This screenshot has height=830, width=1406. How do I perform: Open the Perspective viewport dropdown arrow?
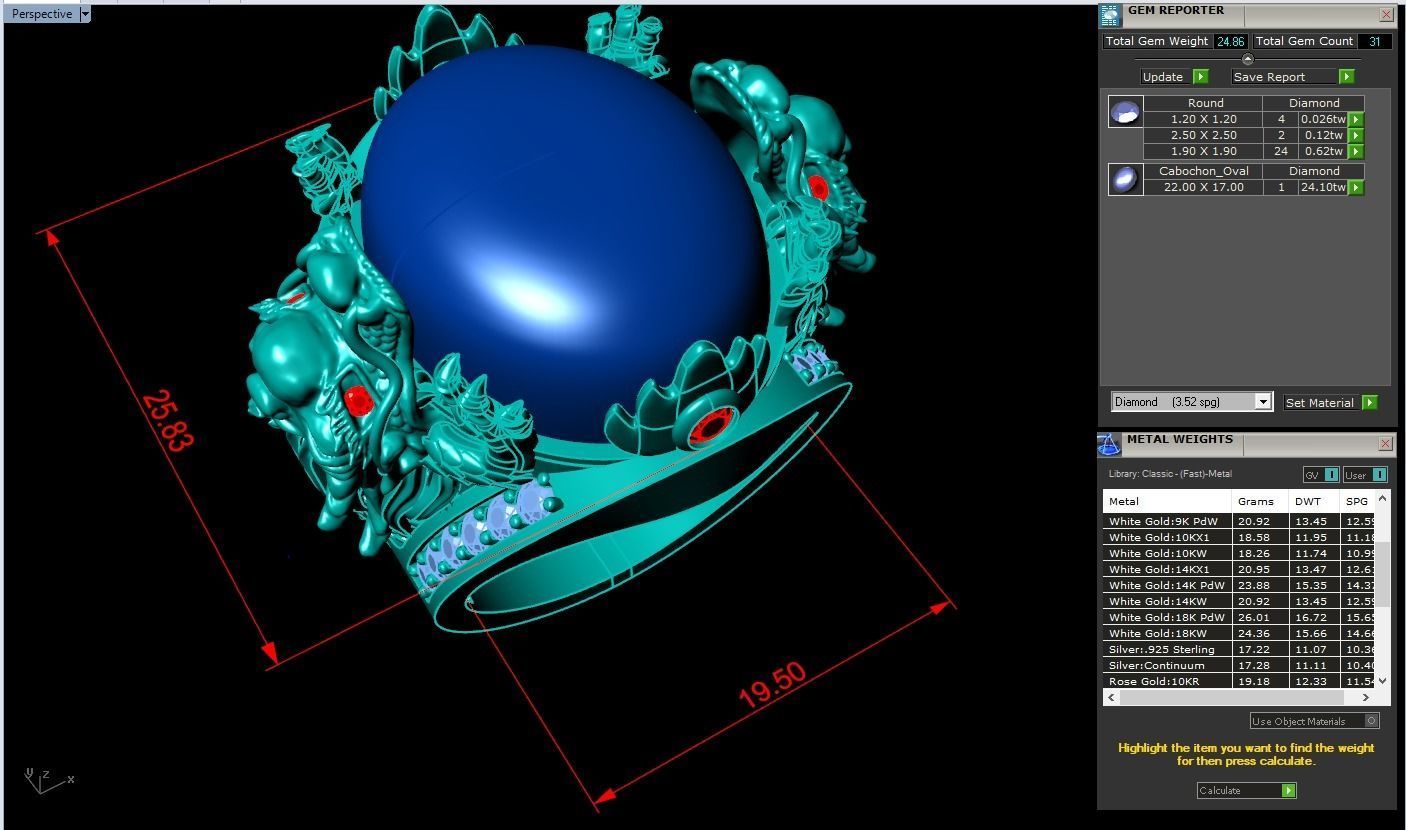point(85,14)
